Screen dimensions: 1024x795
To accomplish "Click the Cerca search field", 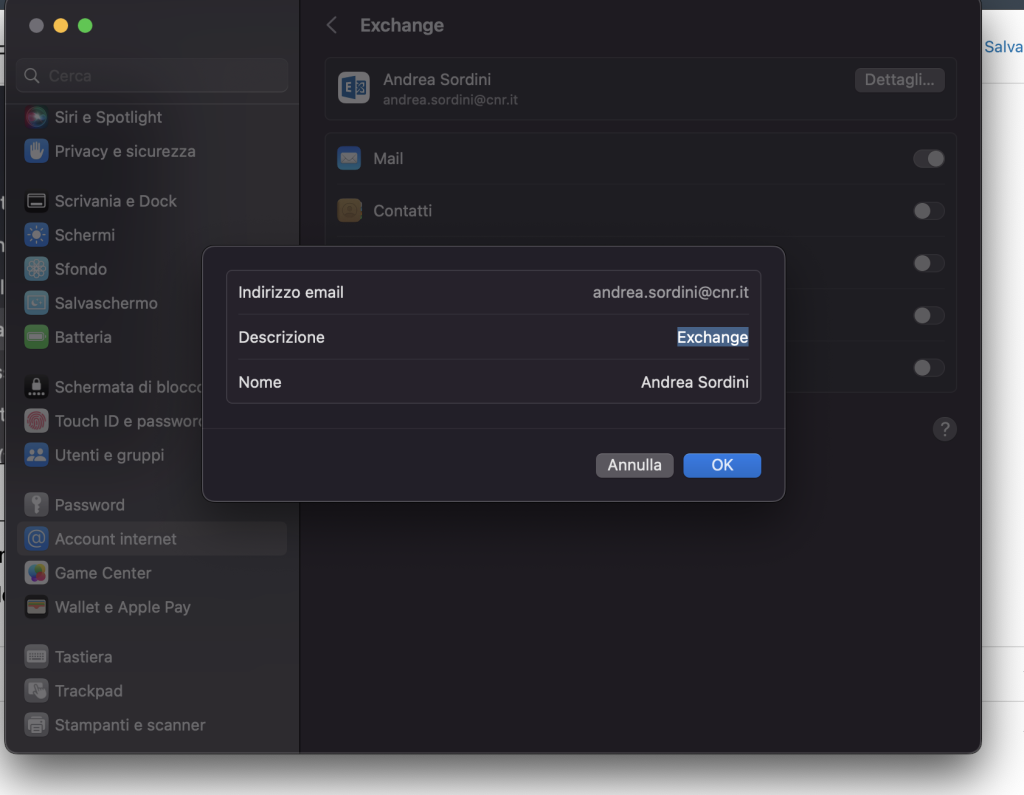I will [152, 76].
